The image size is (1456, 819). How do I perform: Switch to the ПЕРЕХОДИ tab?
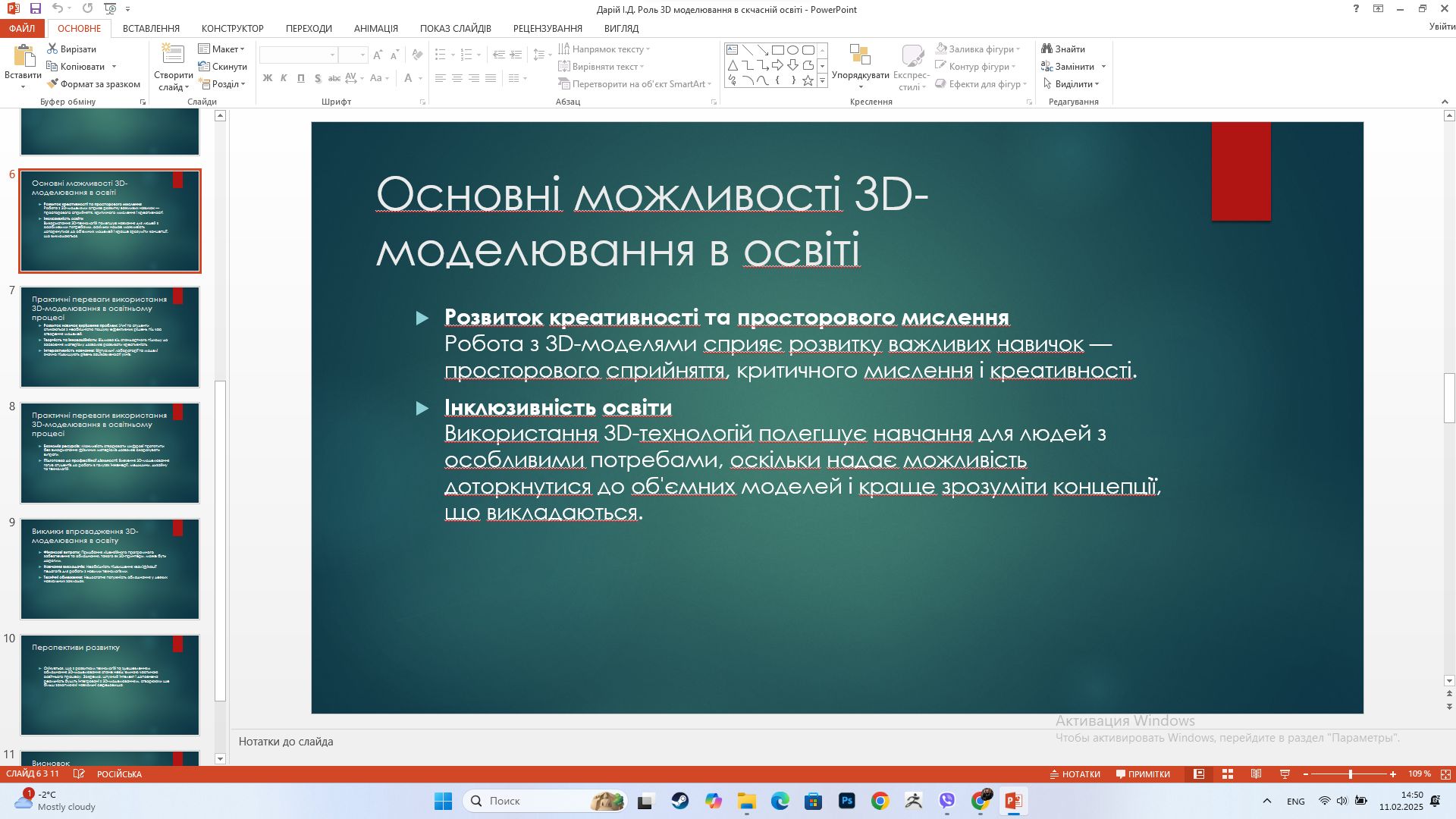point(309,29)
